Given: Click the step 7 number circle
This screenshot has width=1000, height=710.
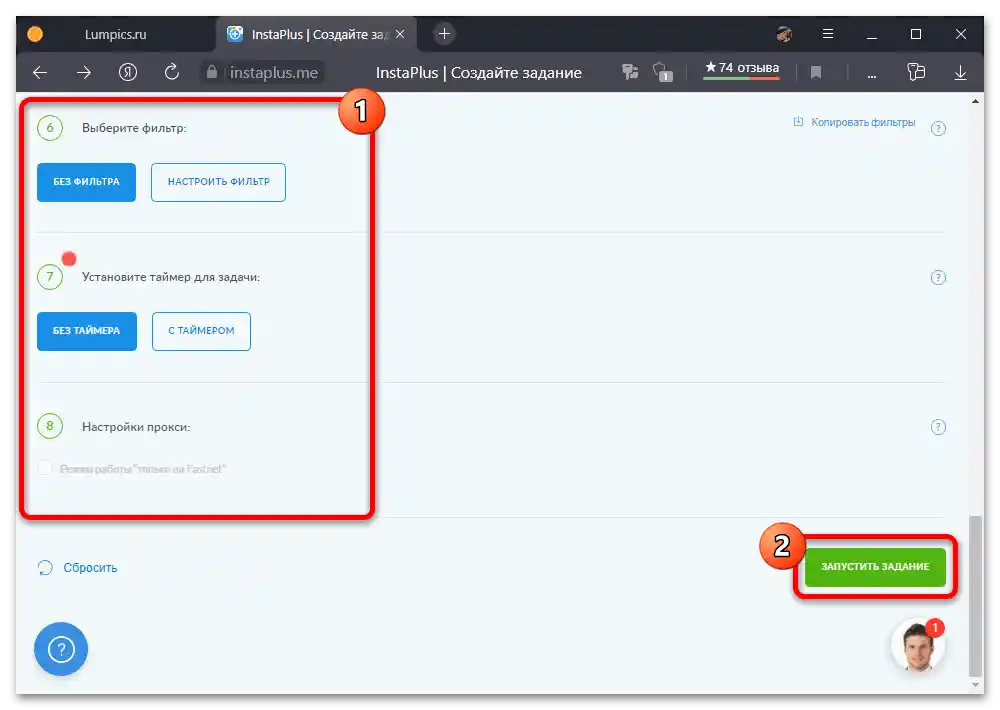Looking at the screenshot, I should pos(50,277).
